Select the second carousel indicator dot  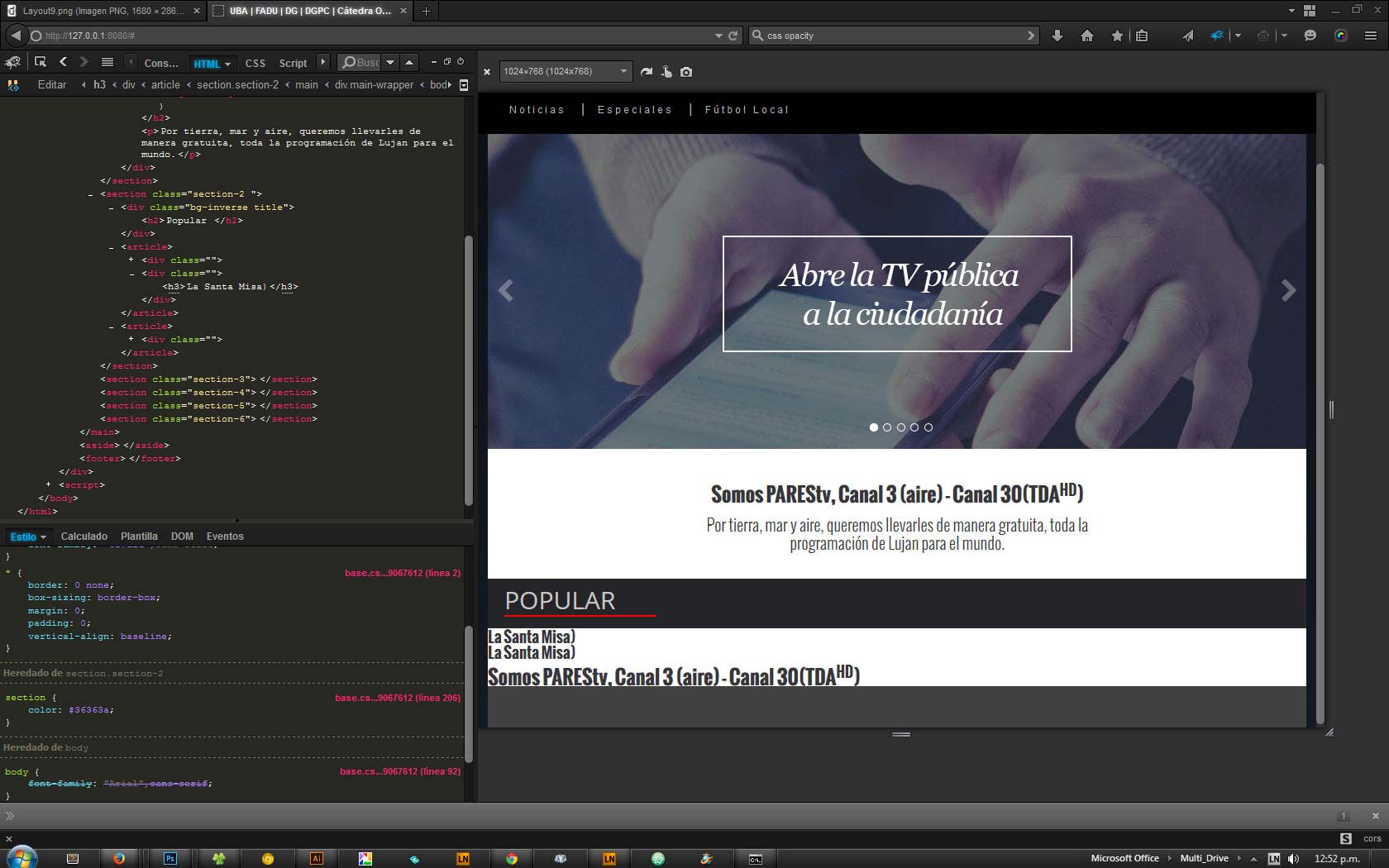click(x=887, y=427)
